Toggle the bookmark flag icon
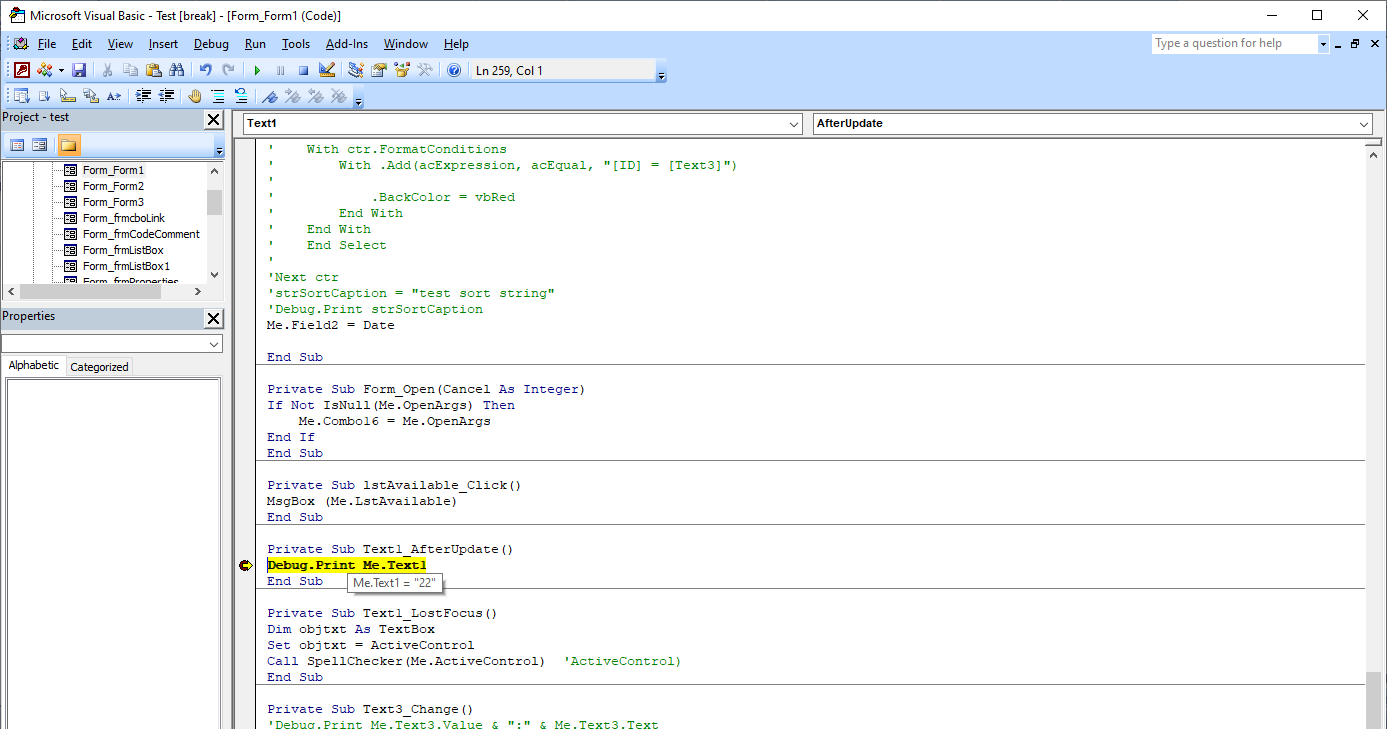 point(269,96)
